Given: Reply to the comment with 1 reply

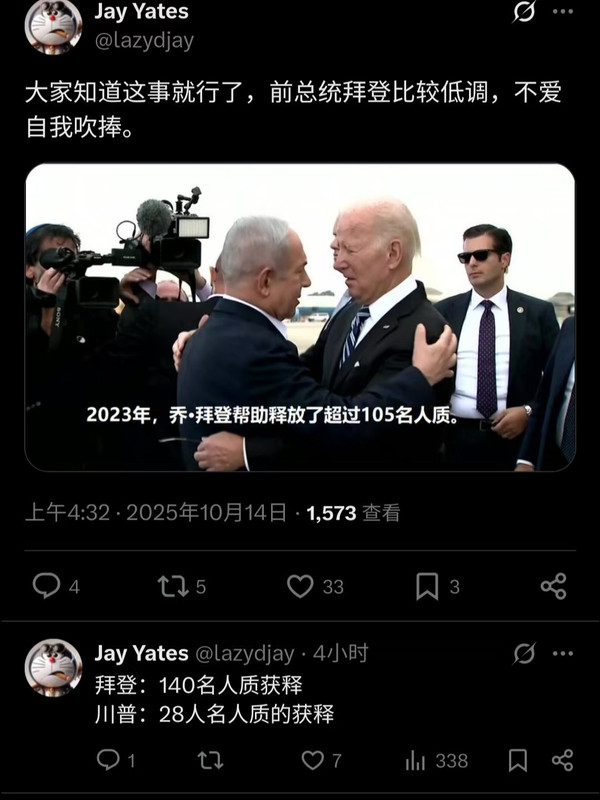Looking at the screenshot, I should (x=108, y=760).
